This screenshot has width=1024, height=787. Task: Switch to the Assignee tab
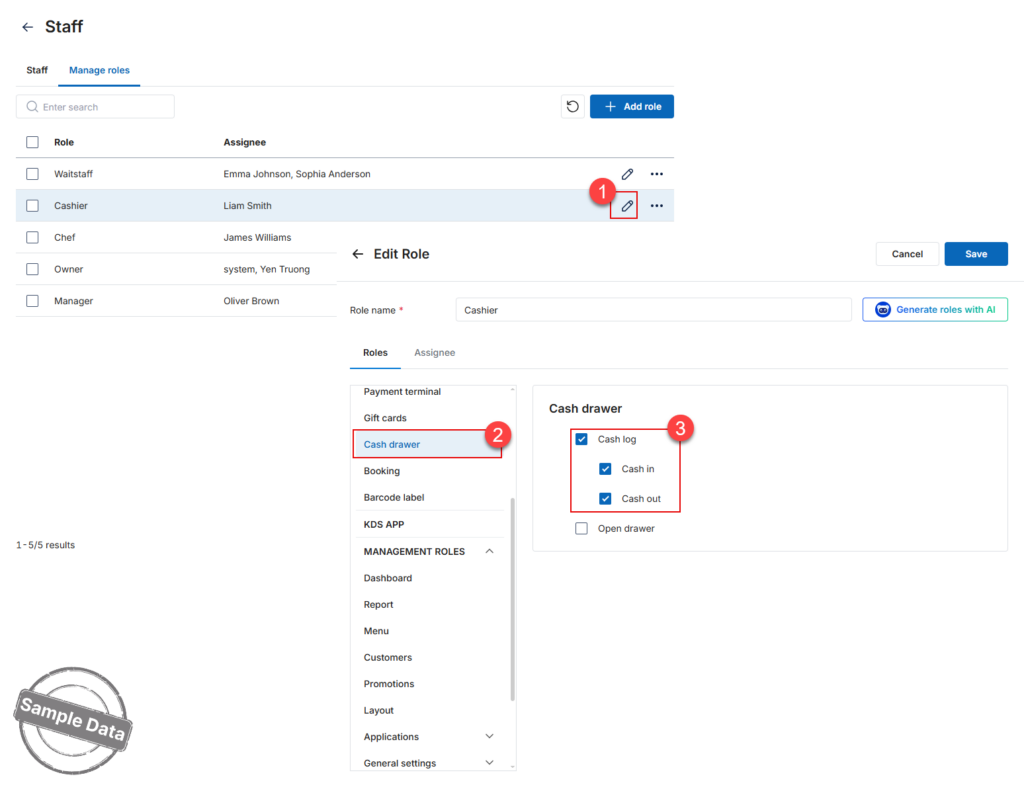(x=434, y=353)
